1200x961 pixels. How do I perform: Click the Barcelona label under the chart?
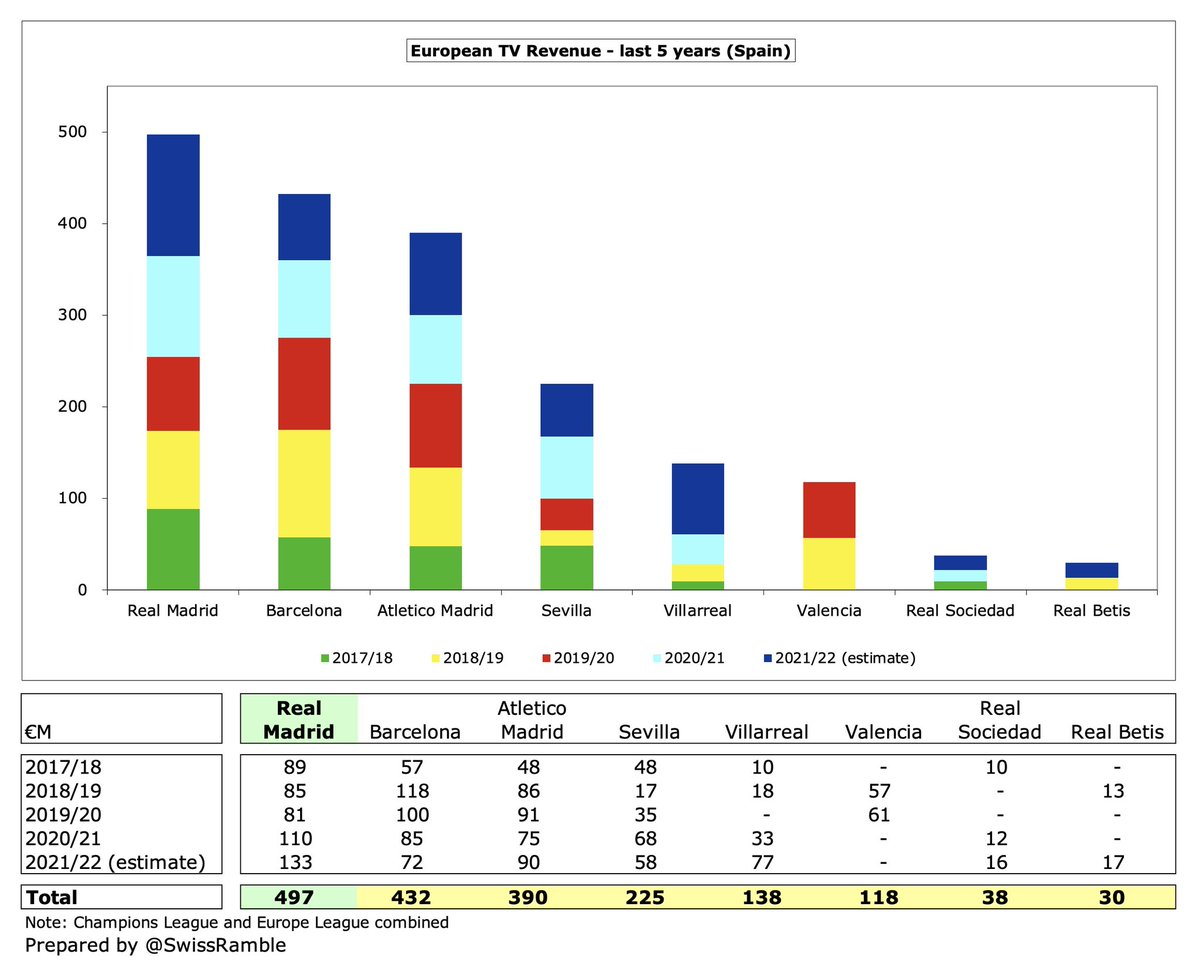pyautogui.click(x=304, y=610)
